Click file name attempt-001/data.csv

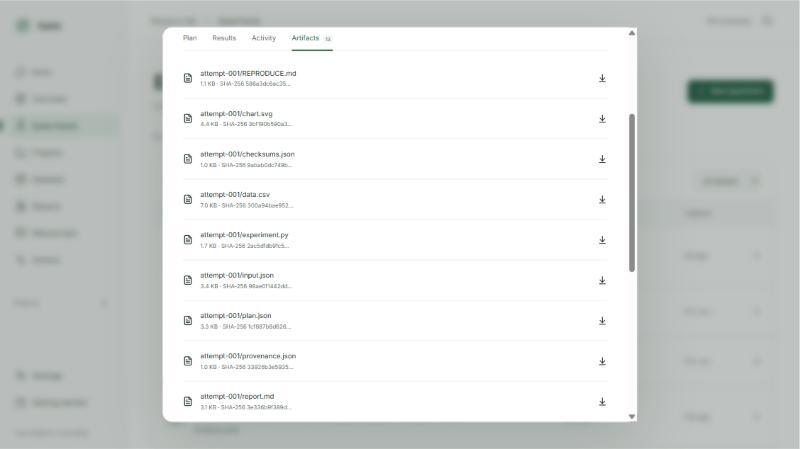(235, 194)
